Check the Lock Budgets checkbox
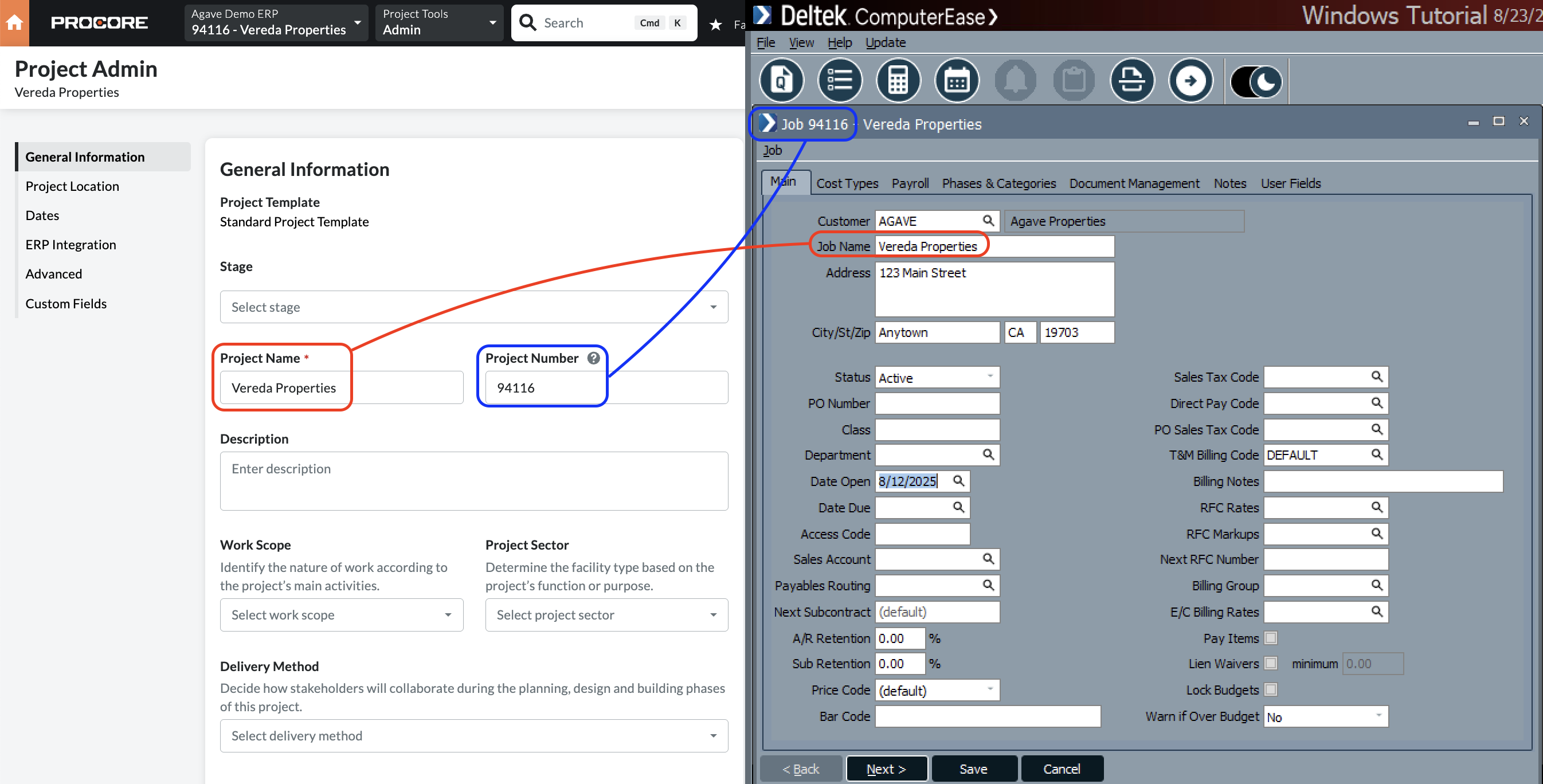The width and height of the screenshot is (1543, 784). point(1271,689)
